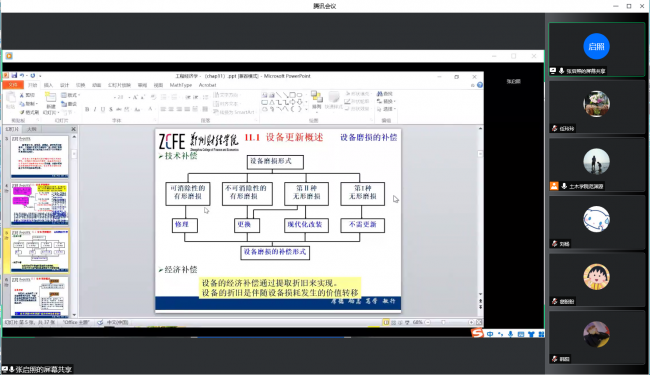
Task: Click the blue avatar of screen sharer
Action: (x=597, y=46)
